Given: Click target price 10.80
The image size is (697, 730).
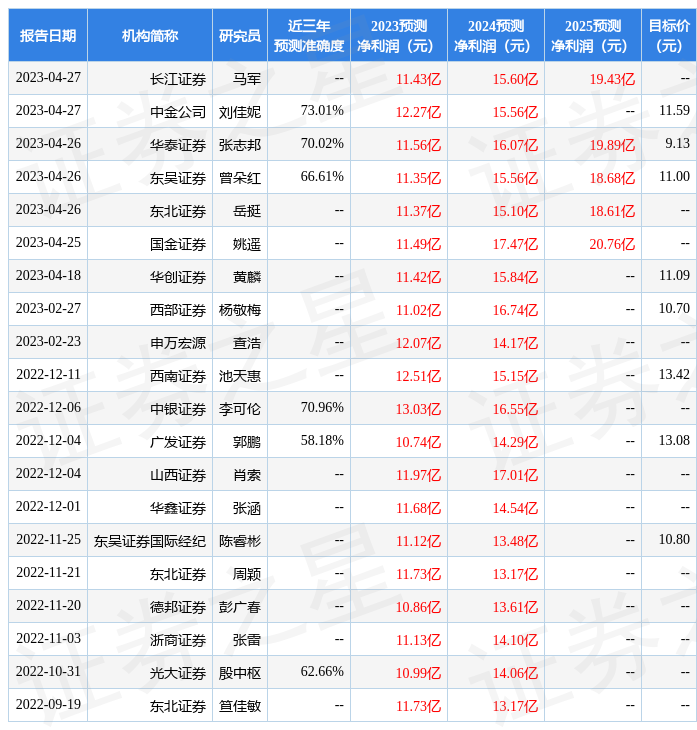Looking at the screenshot, I should [x=674, y=540].
